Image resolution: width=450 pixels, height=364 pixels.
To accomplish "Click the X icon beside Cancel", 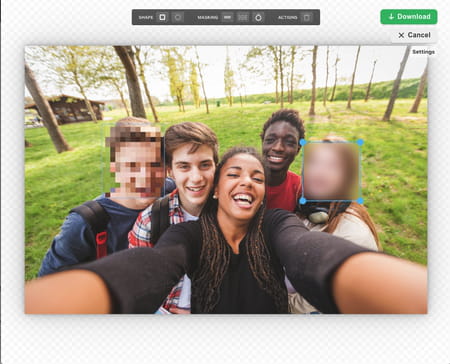I will tap(401, 35).
